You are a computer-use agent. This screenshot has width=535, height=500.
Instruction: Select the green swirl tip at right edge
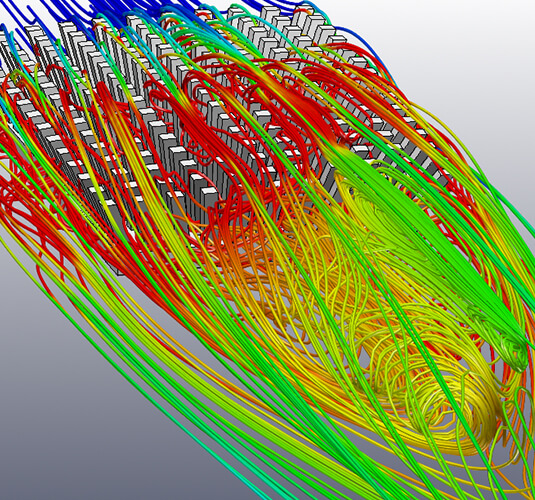coord(514,352)
